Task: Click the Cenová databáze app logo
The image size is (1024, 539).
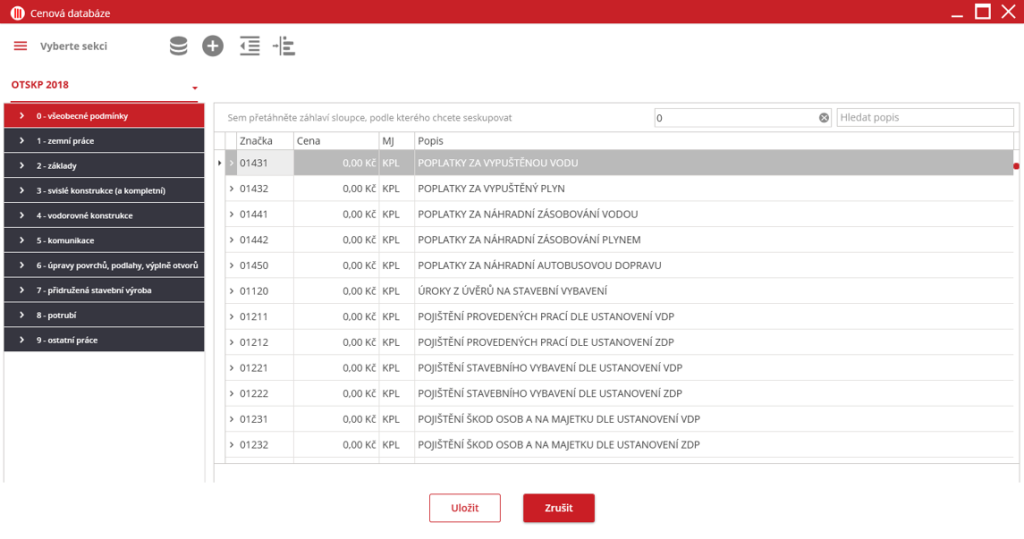Action: [17, 12]
